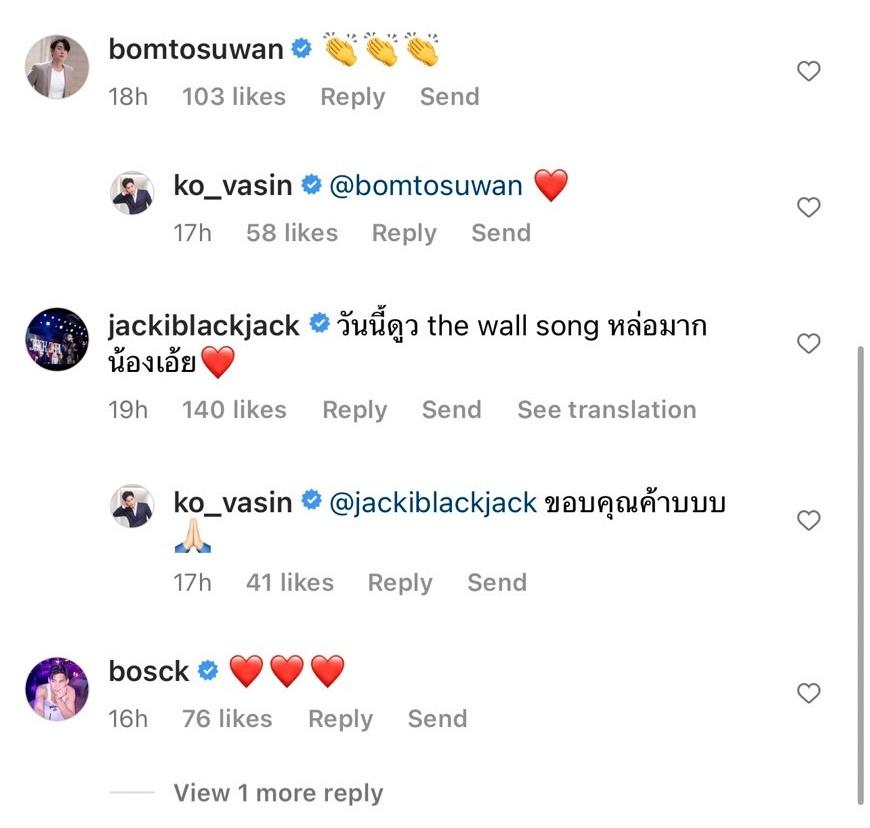Viewport: 870px width, 828px height.
Task: Open jackiblackjack's profile avatar
Action: point(57,340)
